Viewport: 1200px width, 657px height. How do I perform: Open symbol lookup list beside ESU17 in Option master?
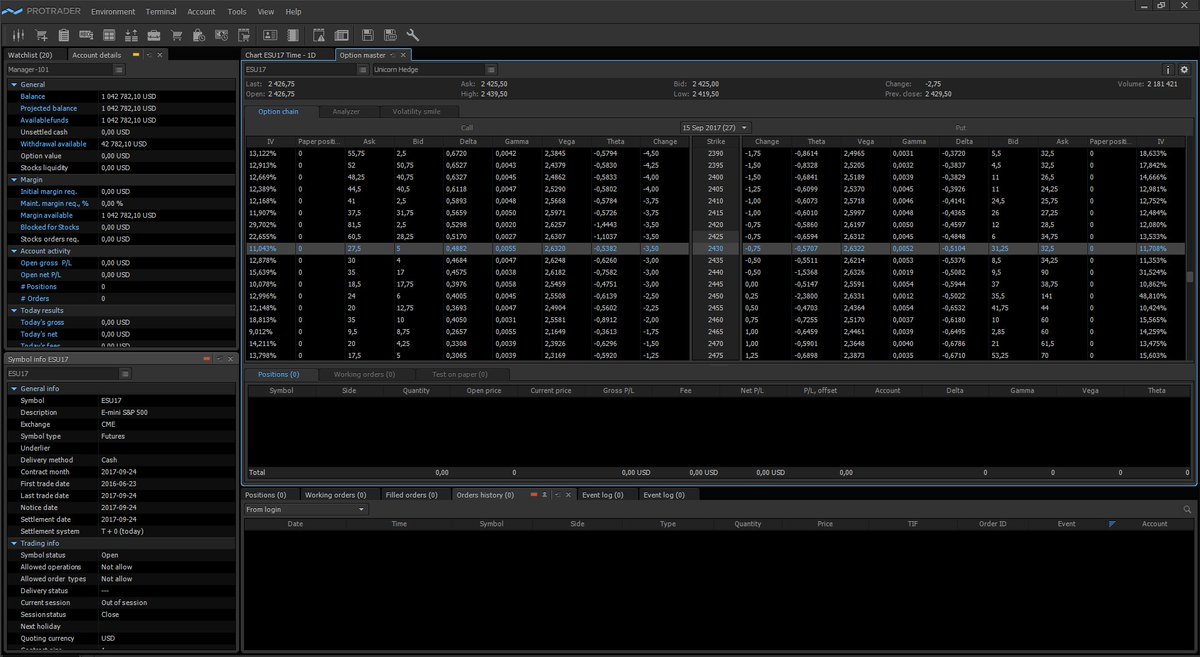[x=361, y=70]
